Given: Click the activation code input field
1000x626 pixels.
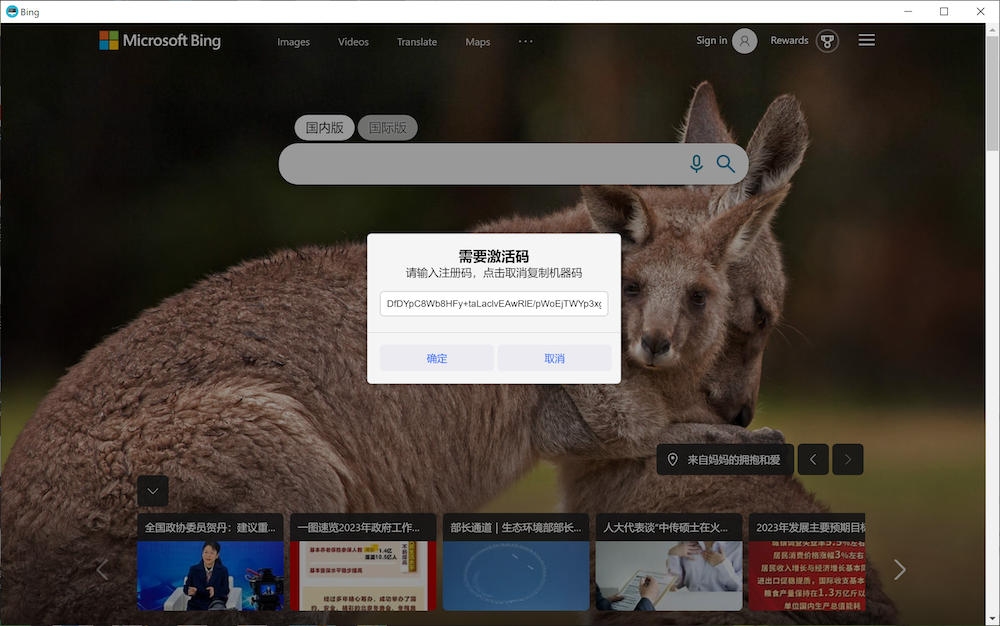Looking at the screenshot, I should coord(494,303).
